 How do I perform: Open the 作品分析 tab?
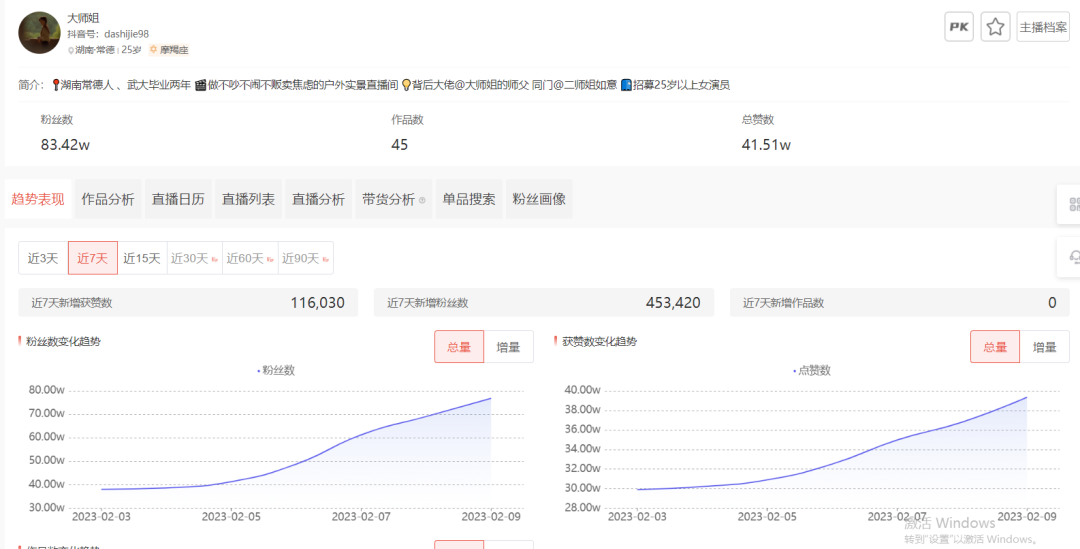click(x=108, y=199)
